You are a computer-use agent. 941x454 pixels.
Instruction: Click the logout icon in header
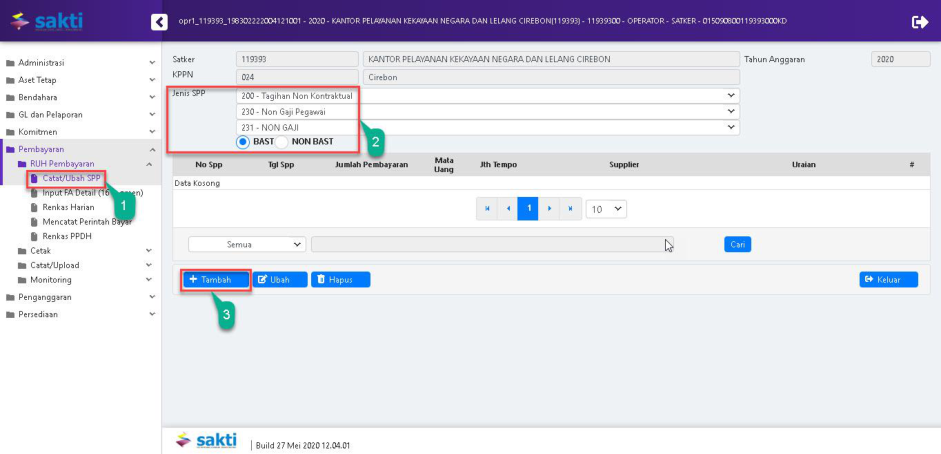point(919,22)
